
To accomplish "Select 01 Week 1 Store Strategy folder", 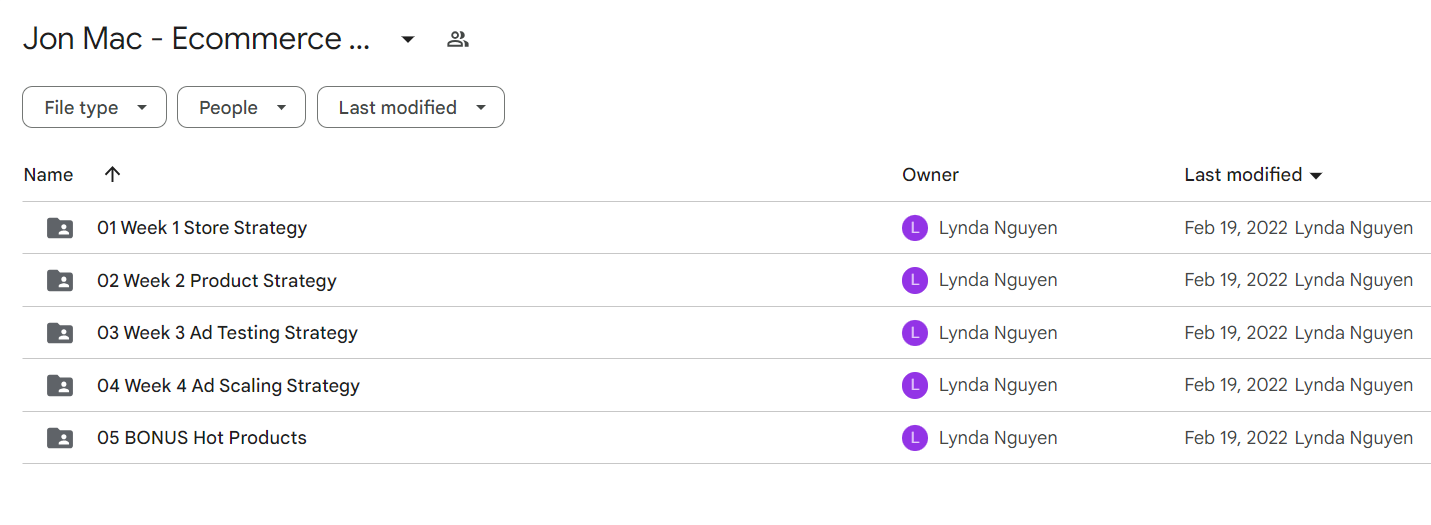I will pyautogui.click(x=726, y=228).
